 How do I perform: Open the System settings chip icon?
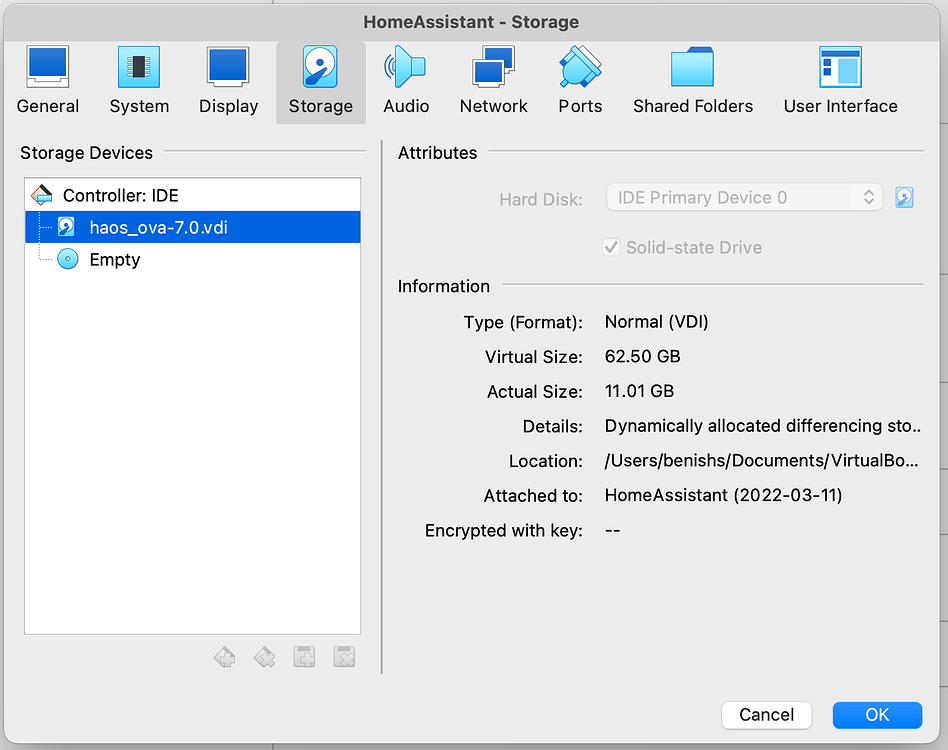tap(139, 66)
